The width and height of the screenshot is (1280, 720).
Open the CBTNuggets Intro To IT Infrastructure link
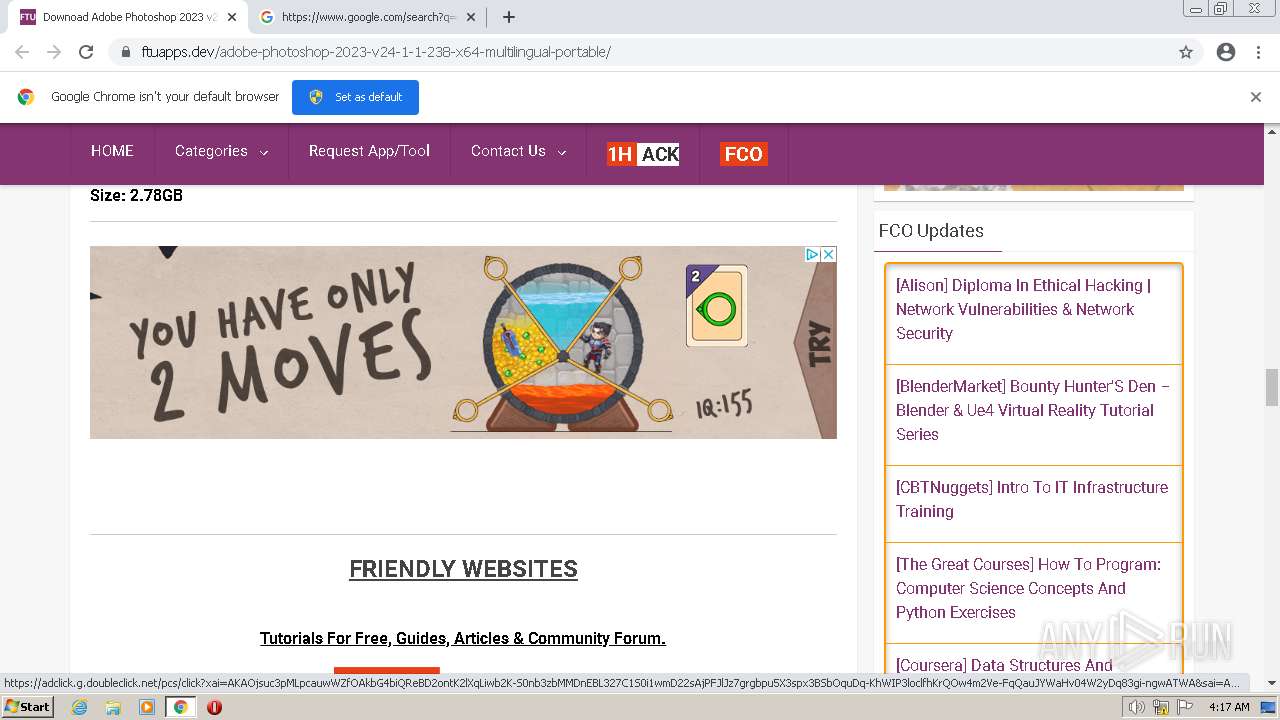(1032, 499)
